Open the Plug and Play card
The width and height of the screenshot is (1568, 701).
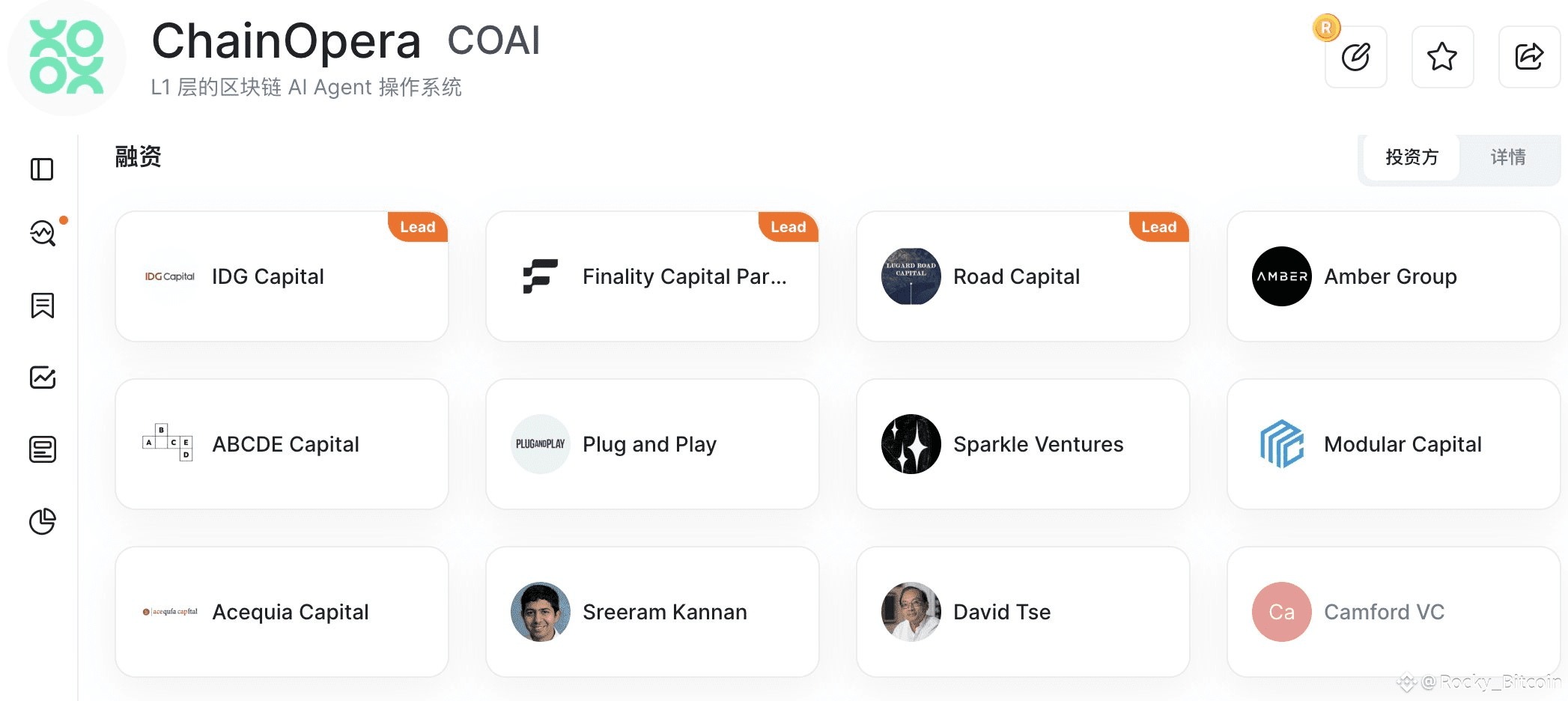[x=652, y=444]
